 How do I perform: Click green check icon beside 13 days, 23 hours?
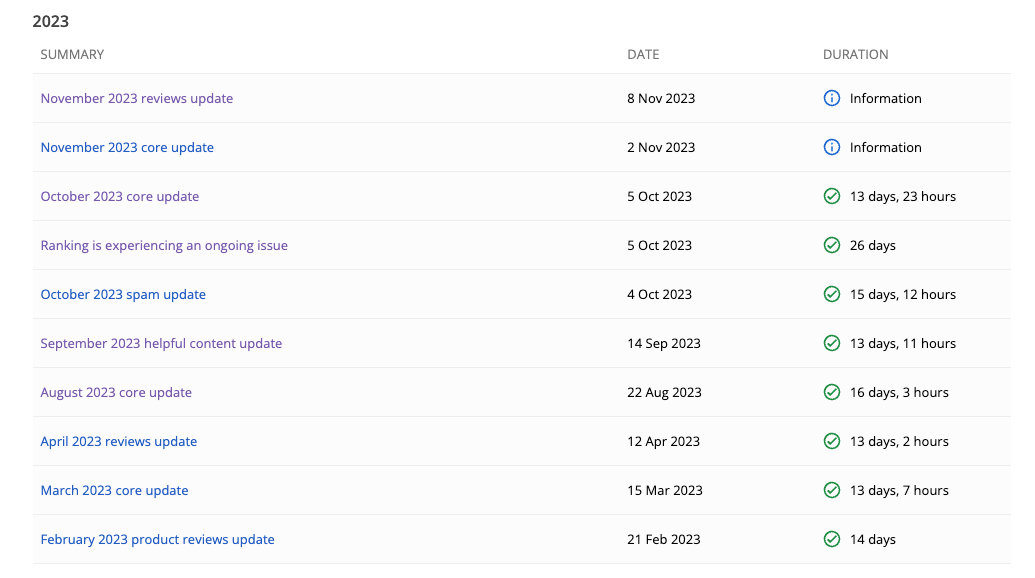coord(832,196)
